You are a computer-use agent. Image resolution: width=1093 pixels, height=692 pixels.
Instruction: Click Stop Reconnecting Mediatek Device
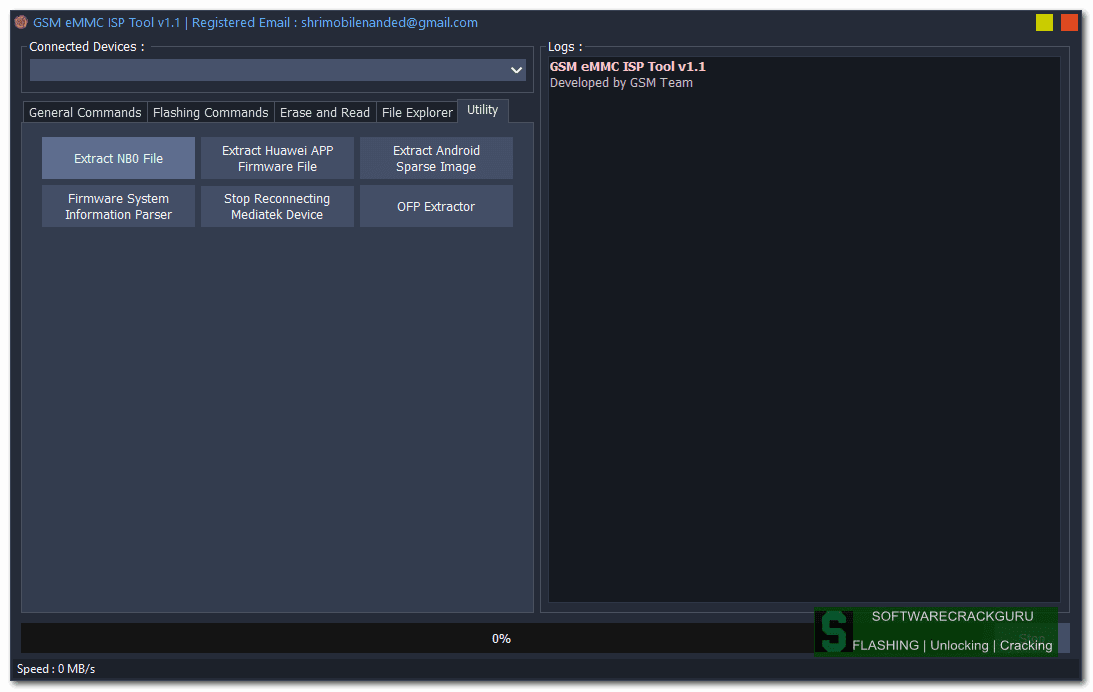[x=277, y=206]
